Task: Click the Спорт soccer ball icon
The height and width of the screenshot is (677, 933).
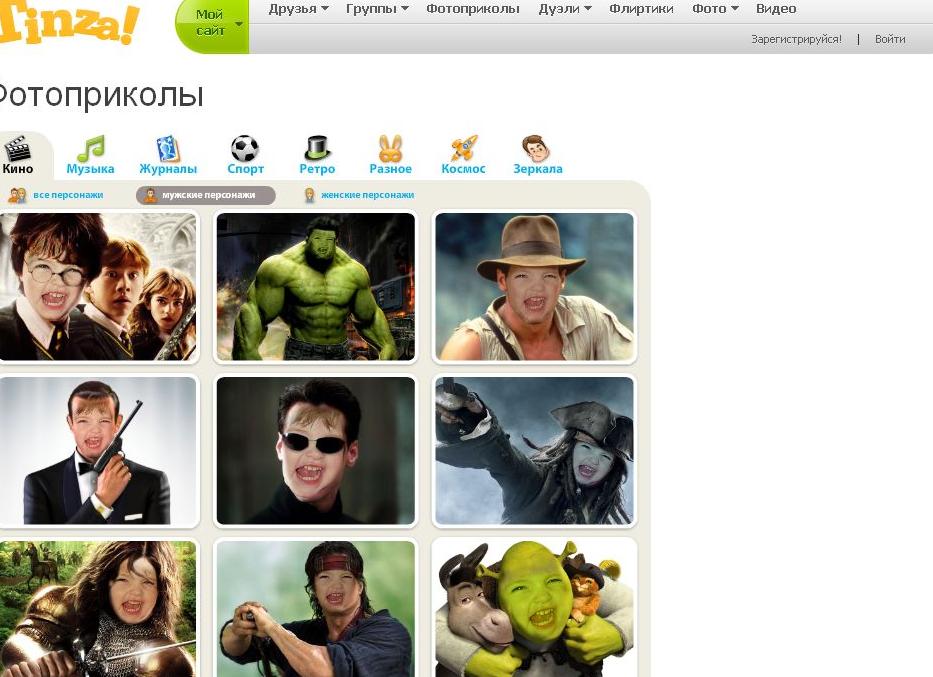Action: [x=245, y=148]
